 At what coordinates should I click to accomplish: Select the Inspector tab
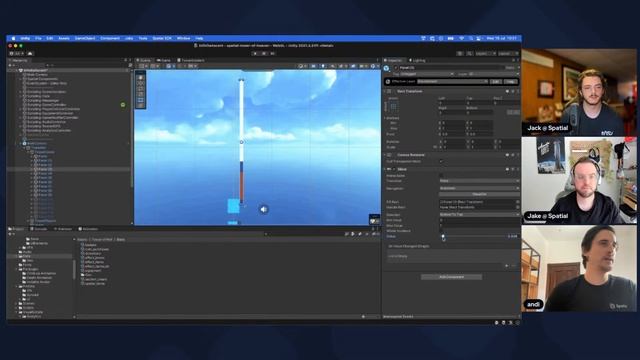(393, 60)
